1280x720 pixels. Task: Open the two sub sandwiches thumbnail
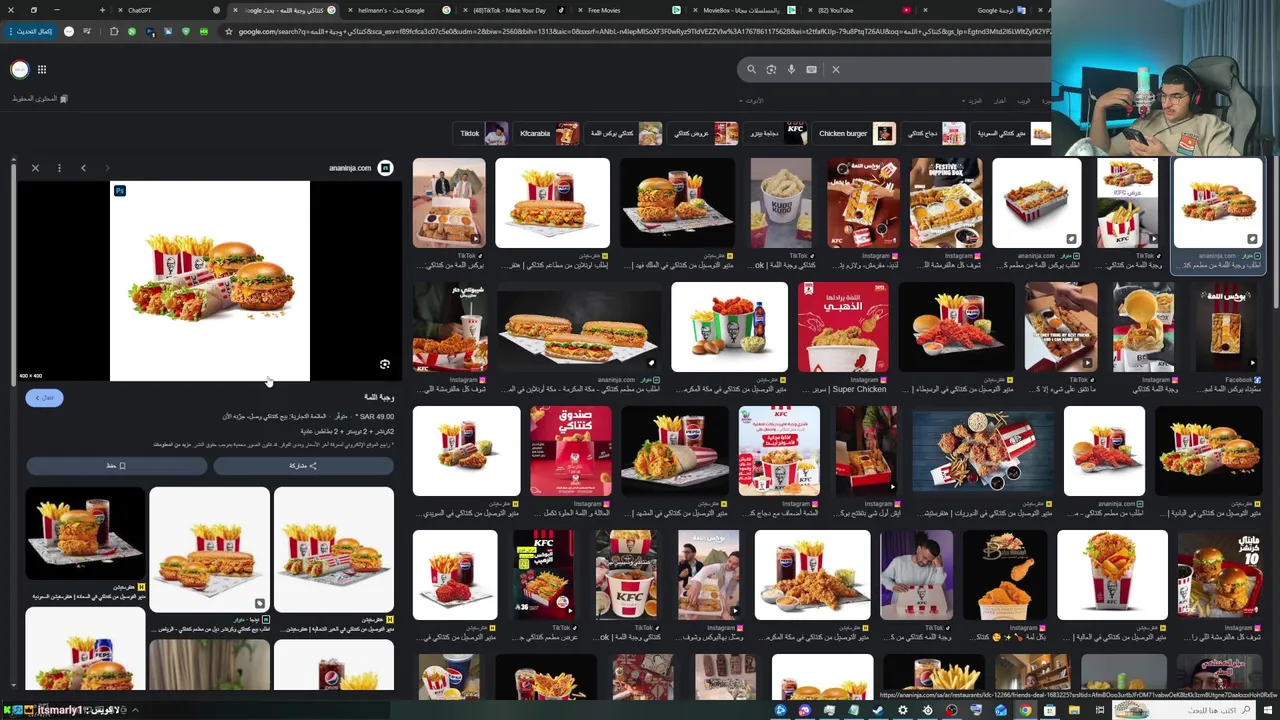pos(579,327)
